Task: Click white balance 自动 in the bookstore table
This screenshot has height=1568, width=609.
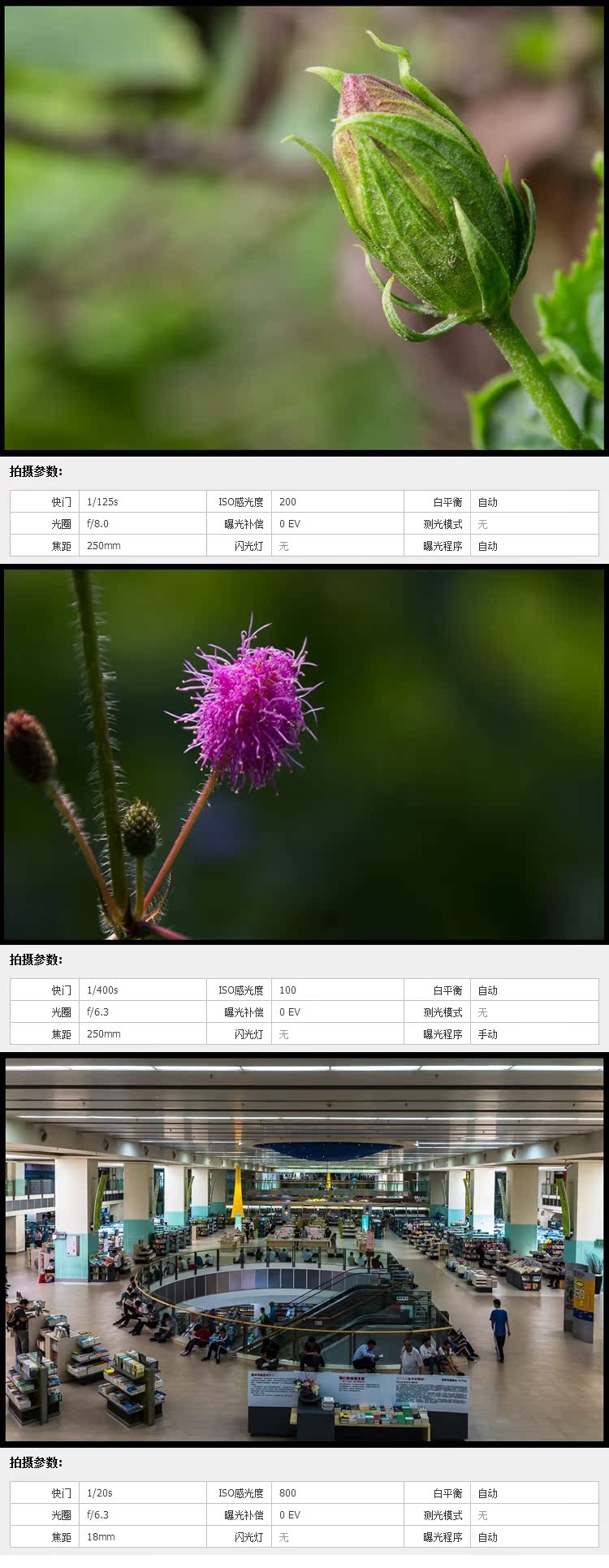Action: (487, 1493)
